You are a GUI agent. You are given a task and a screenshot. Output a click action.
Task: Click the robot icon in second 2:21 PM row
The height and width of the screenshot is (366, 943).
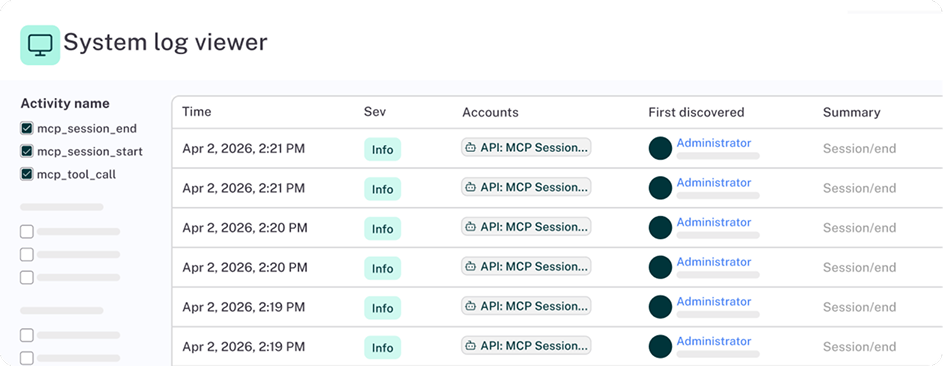coord(471,187)
